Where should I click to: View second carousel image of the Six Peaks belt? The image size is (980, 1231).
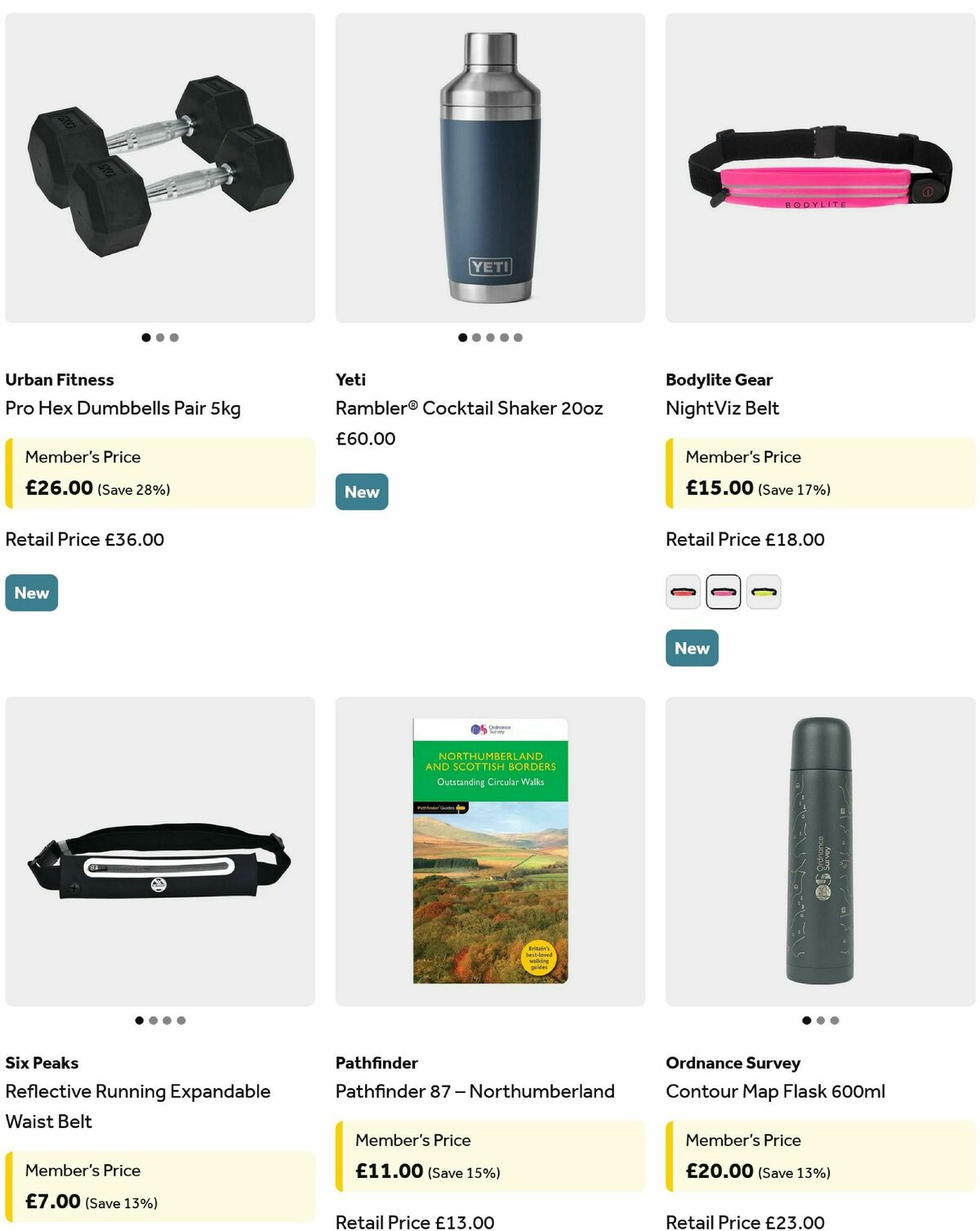pyautogui.click(x=152, y=1020)
